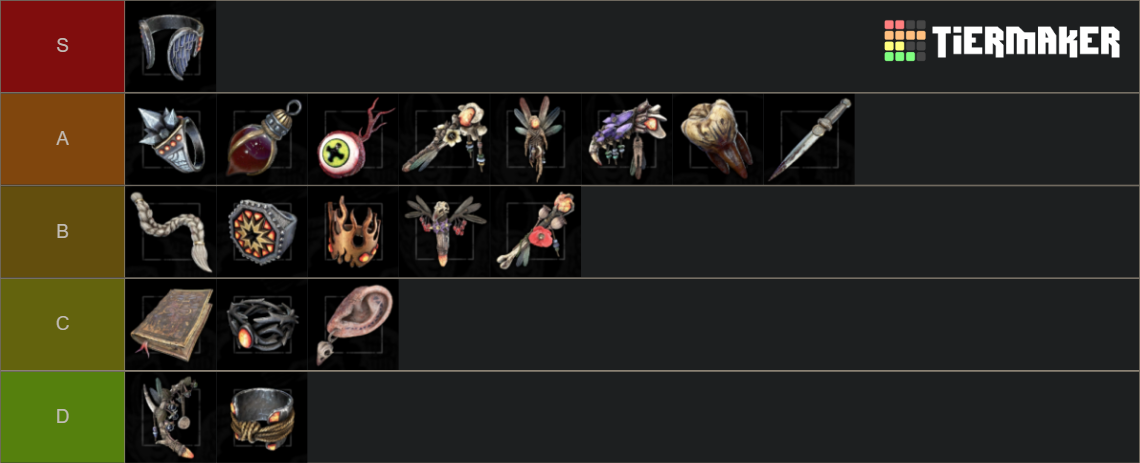Select the flaming crown item

[x=353, y=231]
